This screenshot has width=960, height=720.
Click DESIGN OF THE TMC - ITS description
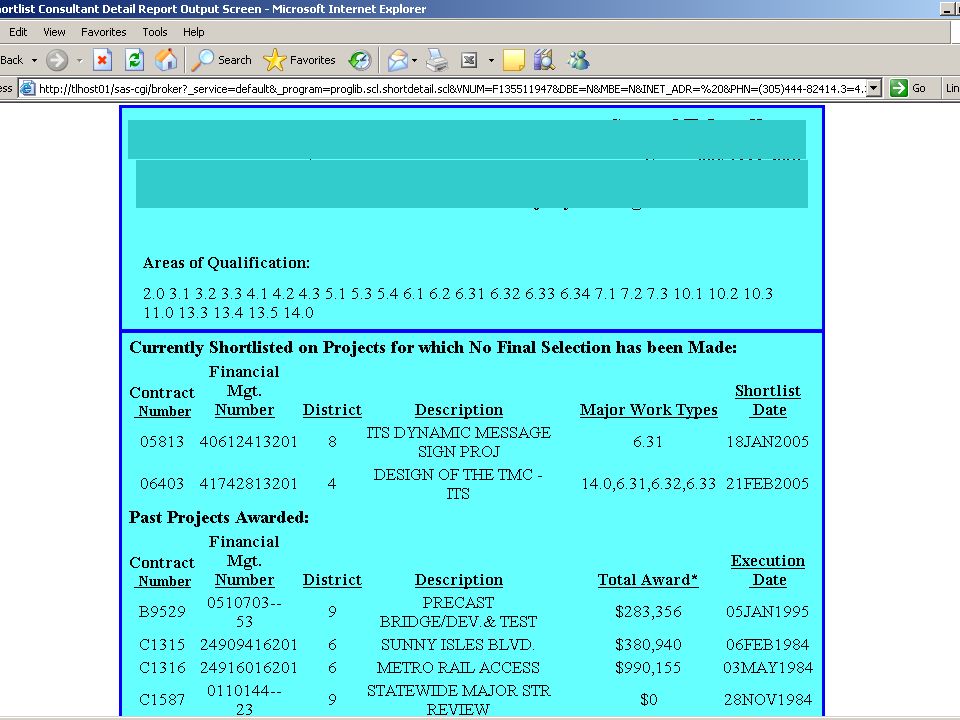pyautogui.click(x=458, y=484)
